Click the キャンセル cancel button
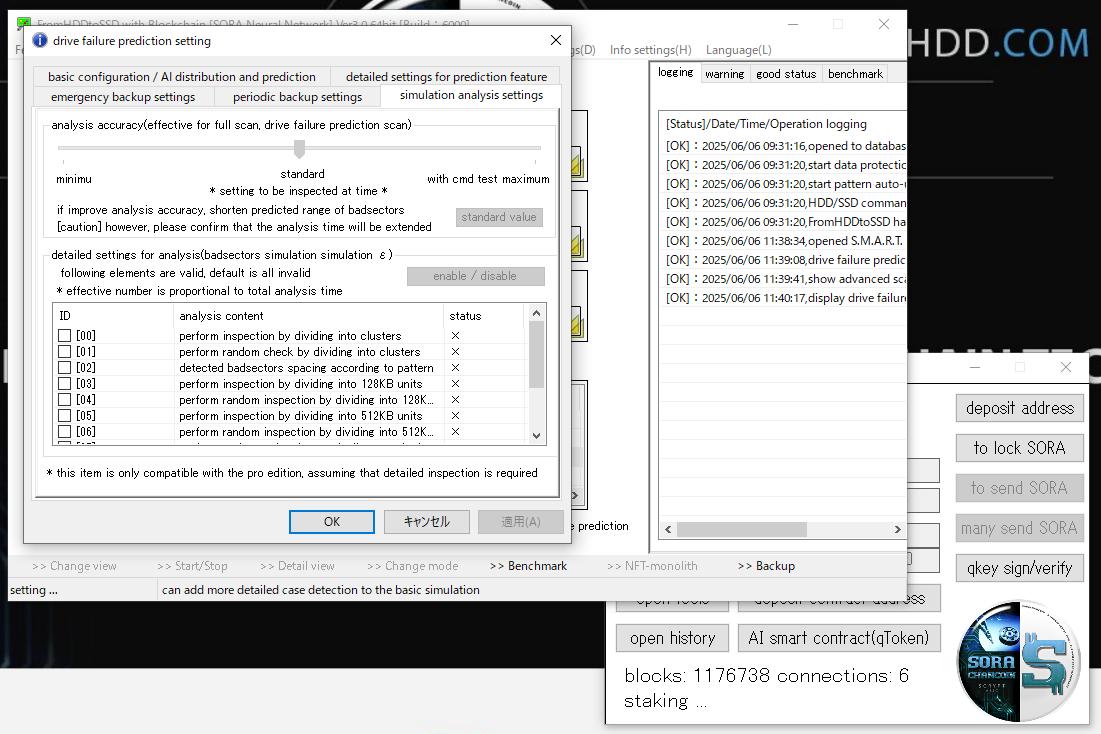This screenshot has width=1101, height=734. coord(426,522)
